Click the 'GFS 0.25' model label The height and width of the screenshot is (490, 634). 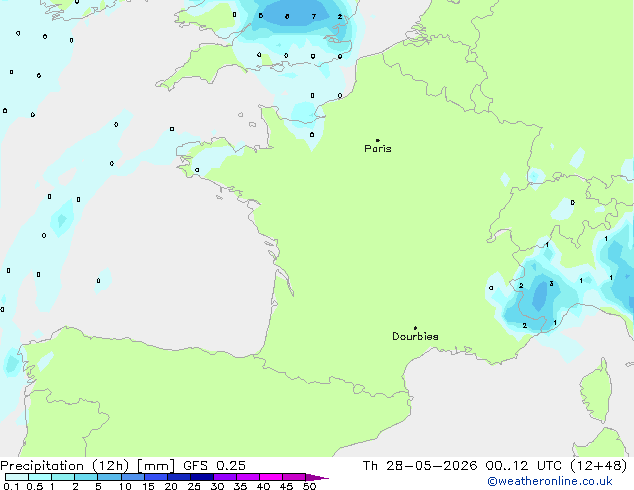click(x=214, y=466)
